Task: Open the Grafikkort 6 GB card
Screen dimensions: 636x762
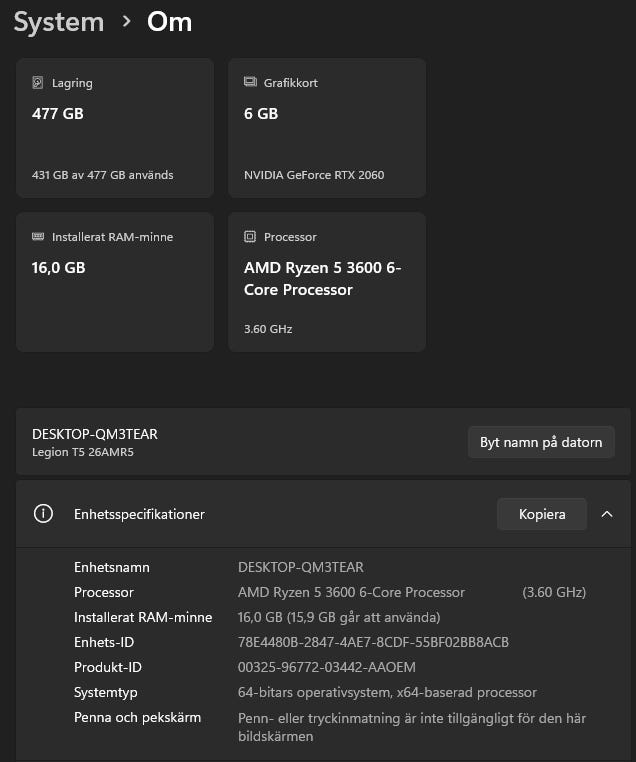Action: [x=327, y=128]
